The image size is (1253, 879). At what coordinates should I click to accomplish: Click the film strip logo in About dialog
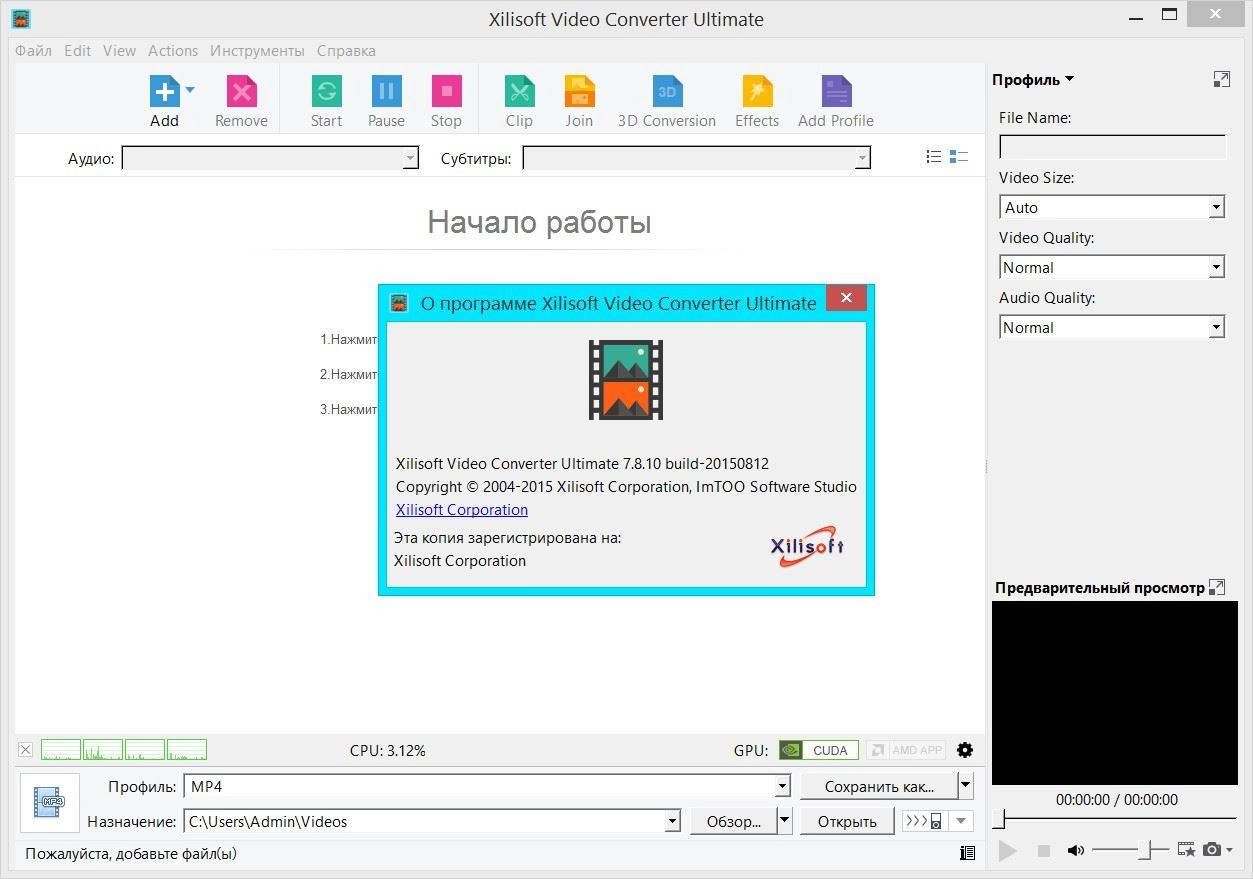pos(626,380)
